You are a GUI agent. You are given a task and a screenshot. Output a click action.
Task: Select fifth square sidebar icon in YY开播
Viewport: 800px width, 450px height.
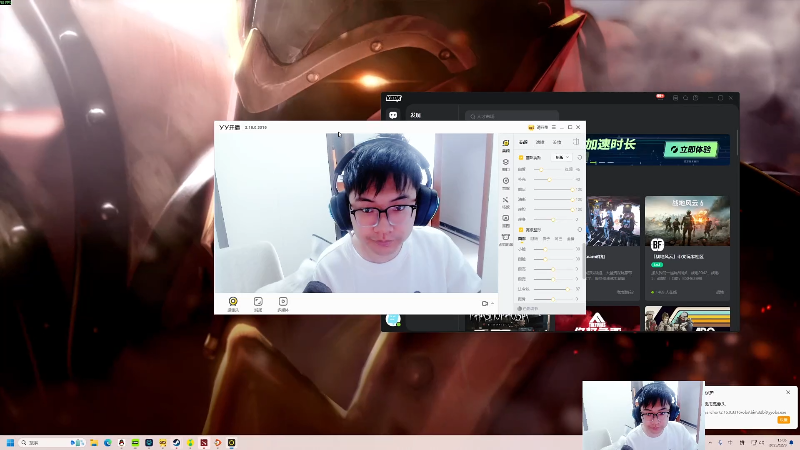coord(506,220)
